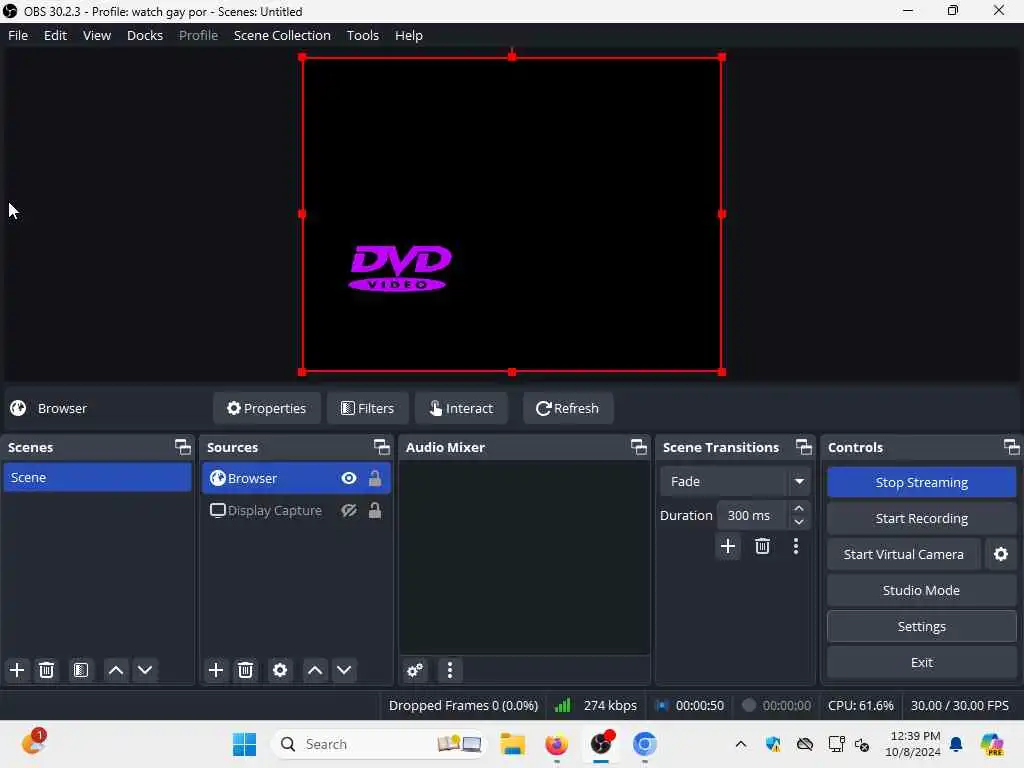Enter Studio Mode
The height and width of the screenshot is (768, 1024).
click(921, 590)
